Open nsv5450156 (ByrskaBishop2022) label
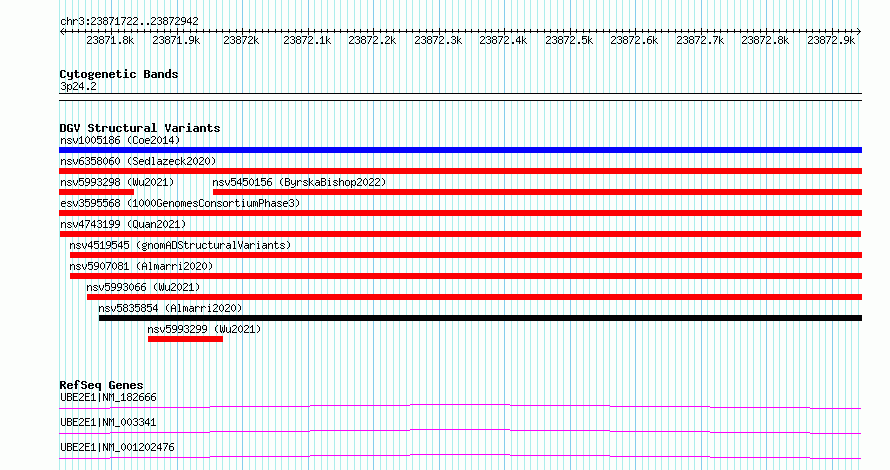The width and height of the screenshot is (890, 470). tap(299, 182)
